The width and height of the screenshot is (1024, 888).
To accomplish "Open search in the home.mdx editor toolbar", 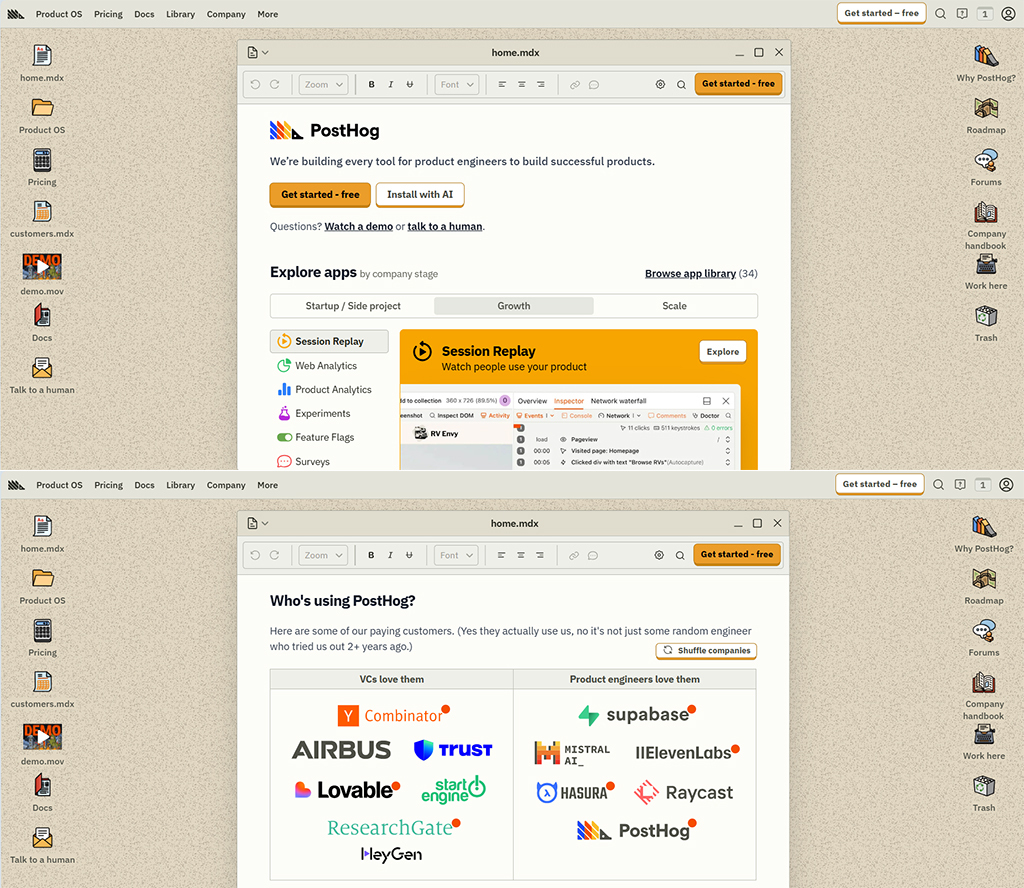I will point(680,84).
